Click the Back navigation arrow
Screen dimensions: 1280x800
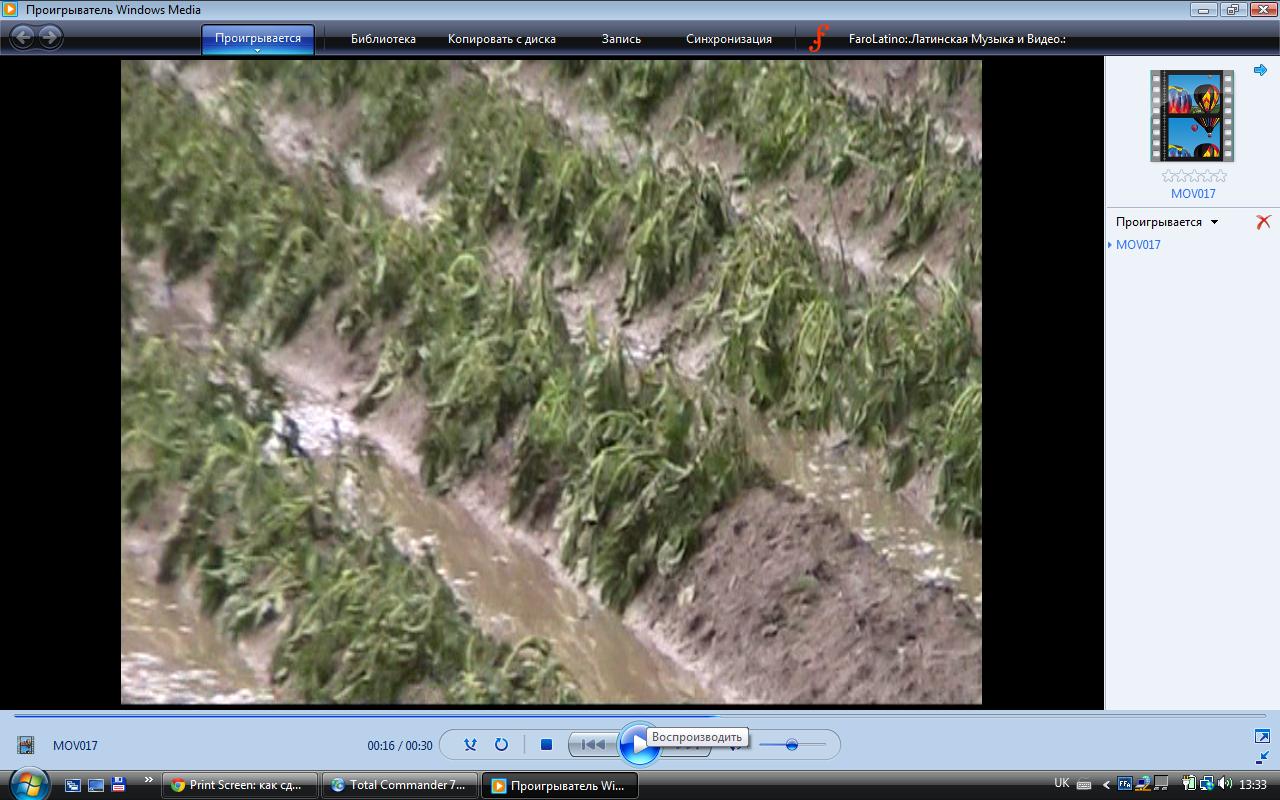click(x=22, y=38)
